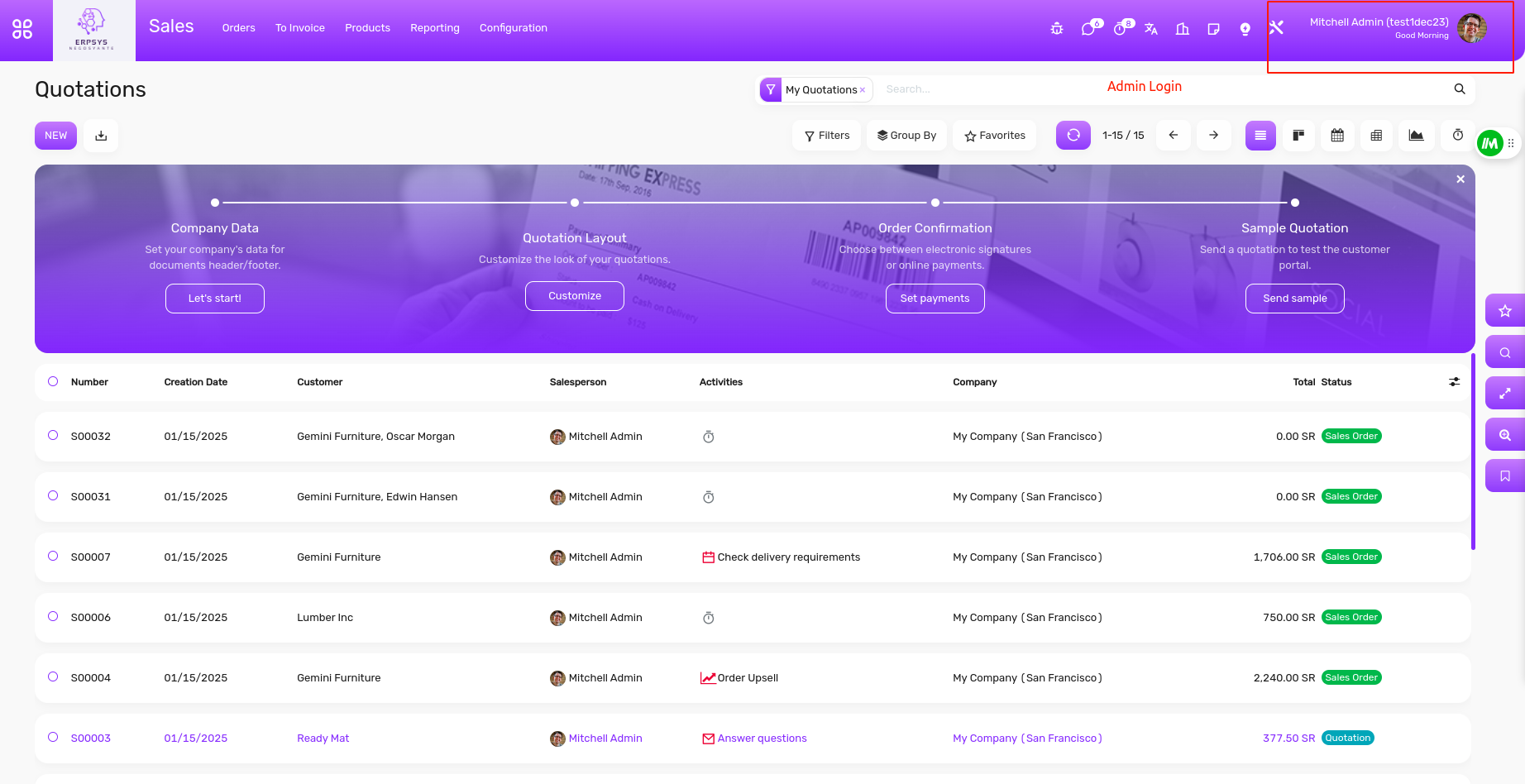Switch to Pivot table view
This screenshot has width=1525, height=784.
point(1376,136)
